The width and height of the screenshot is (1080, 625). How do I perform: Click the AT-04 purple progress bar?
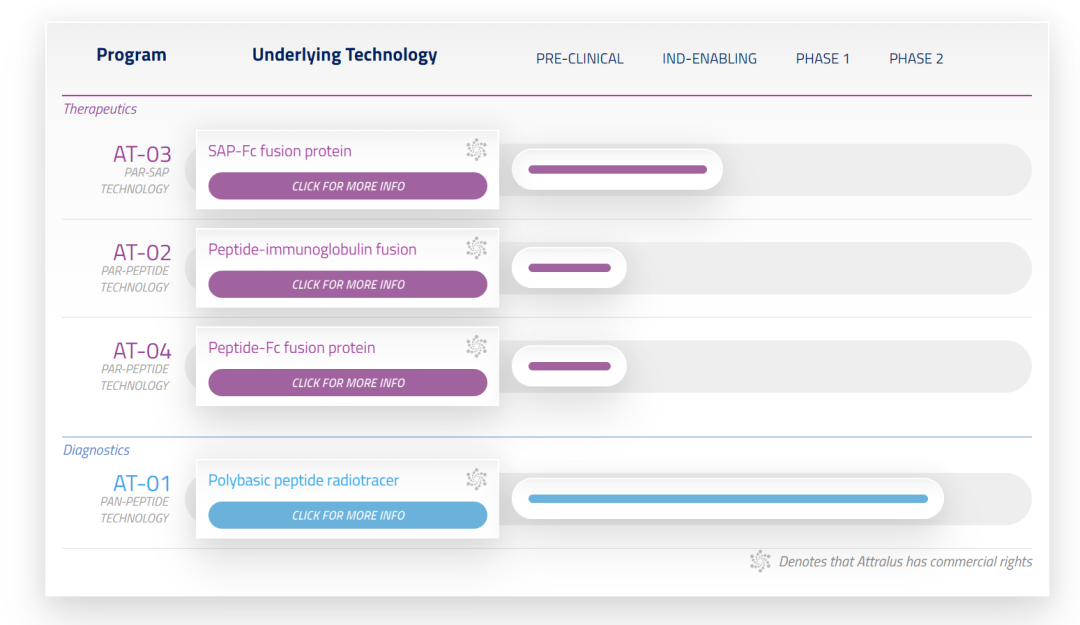pyautogui.click(x=569, y=366)
